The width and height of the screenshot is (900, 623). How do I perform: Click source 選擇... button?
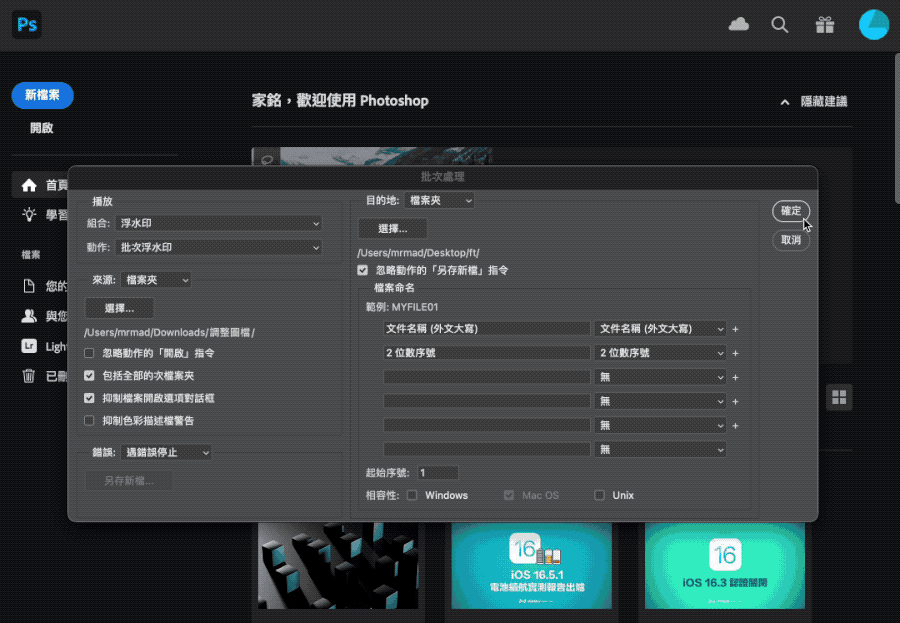pyautogui.click(x=119, y=308)
